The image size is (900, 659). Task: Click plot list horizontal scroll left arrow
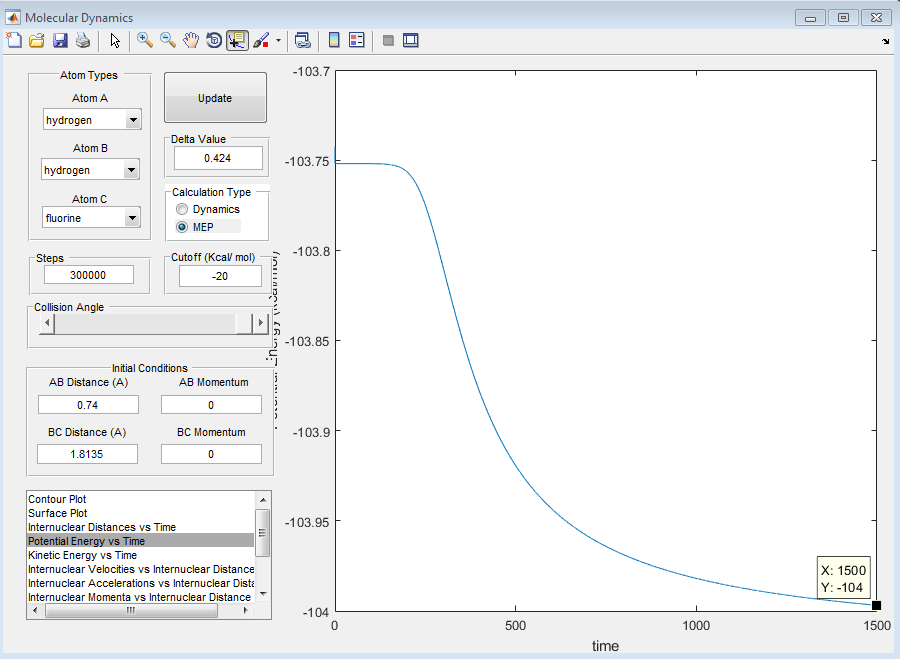[x=36, y=610]
